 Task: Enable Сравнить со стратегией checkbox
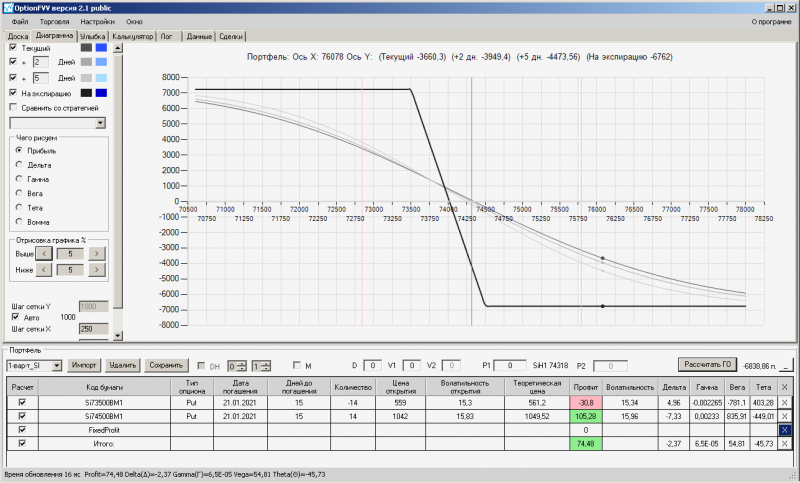pos(13,107)
